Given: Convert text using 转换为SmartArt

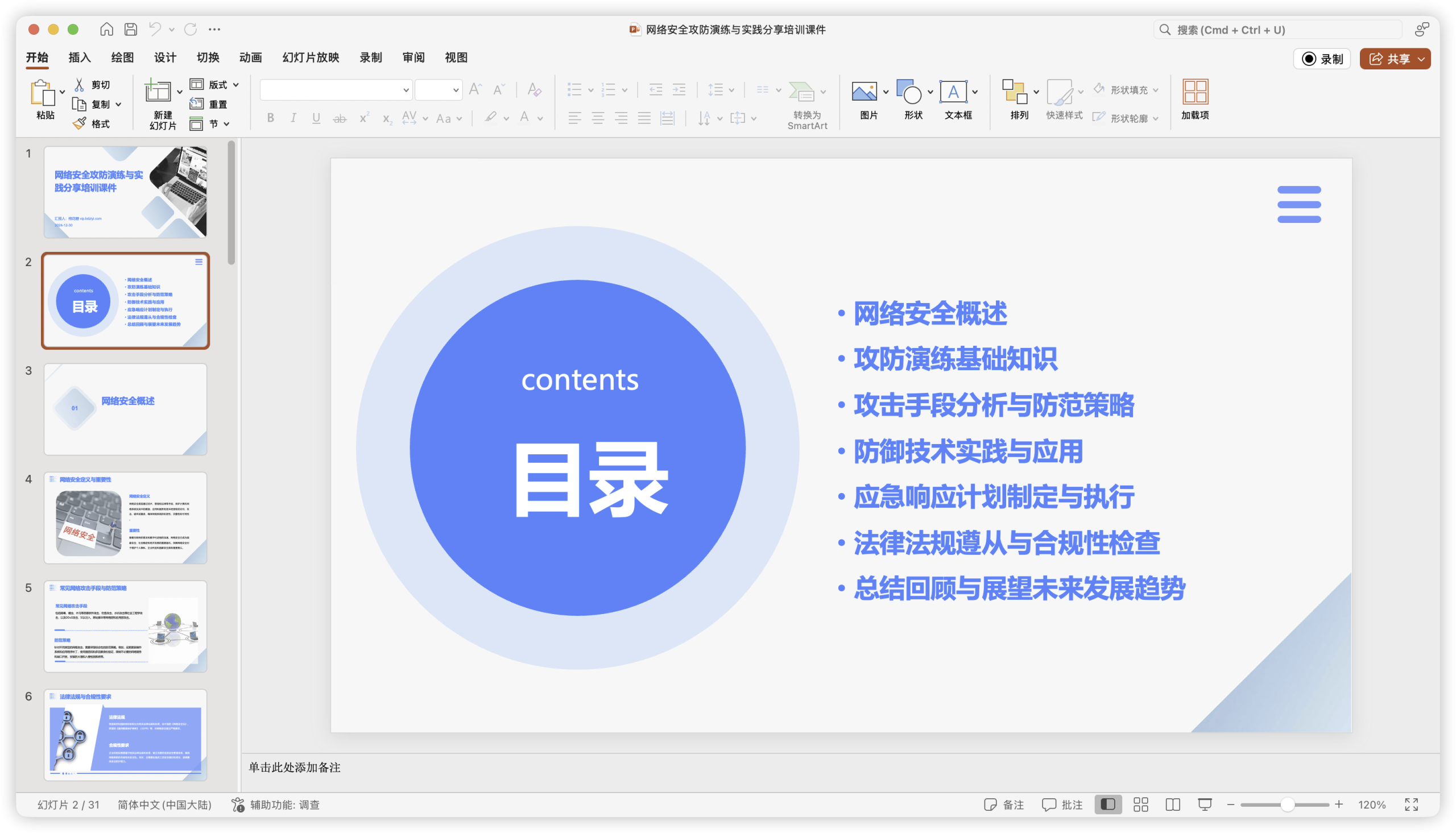Looking at the screenshot, I should (x=807, y=104).
